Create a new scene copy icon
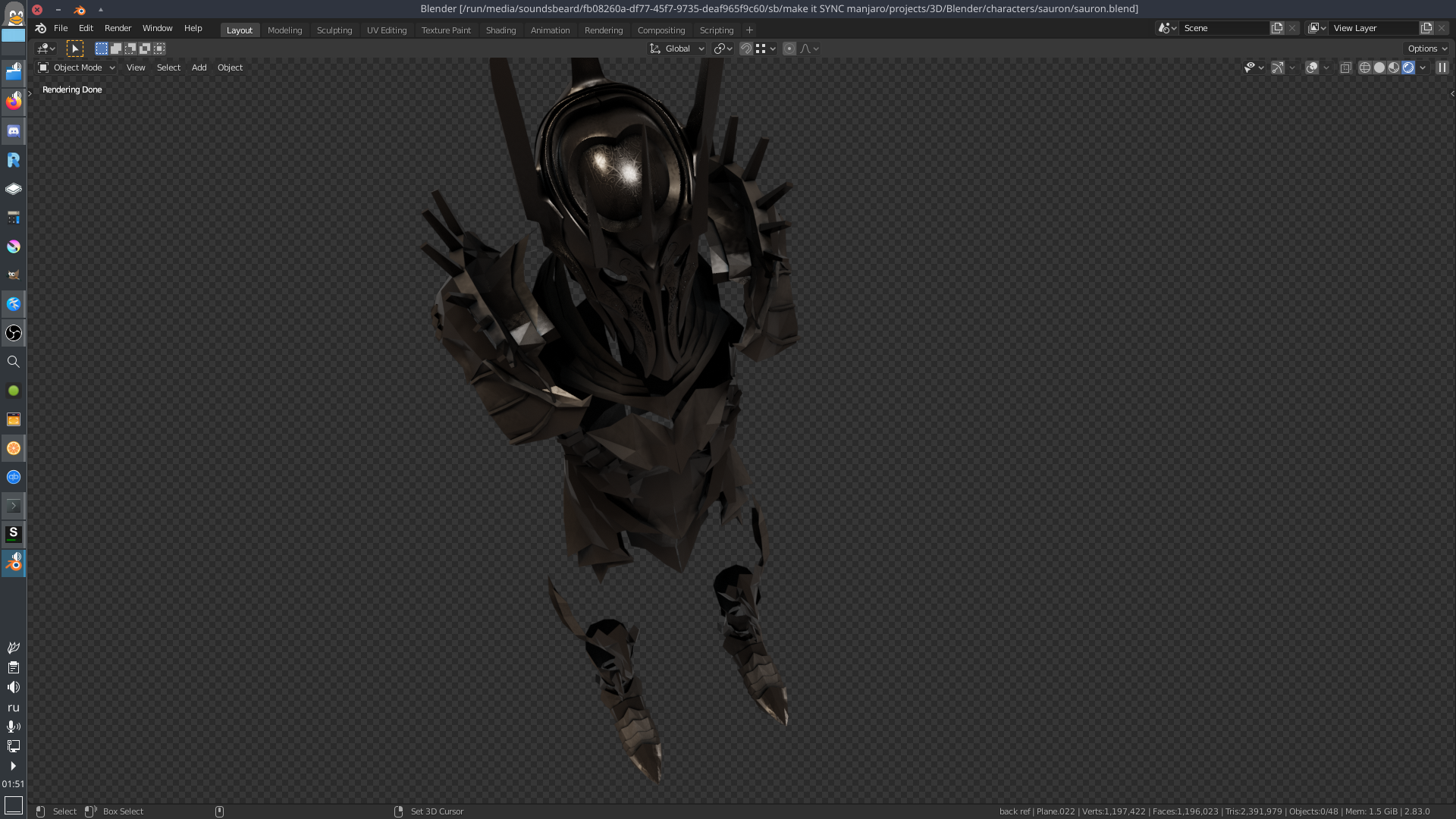 click(1277, 28)
